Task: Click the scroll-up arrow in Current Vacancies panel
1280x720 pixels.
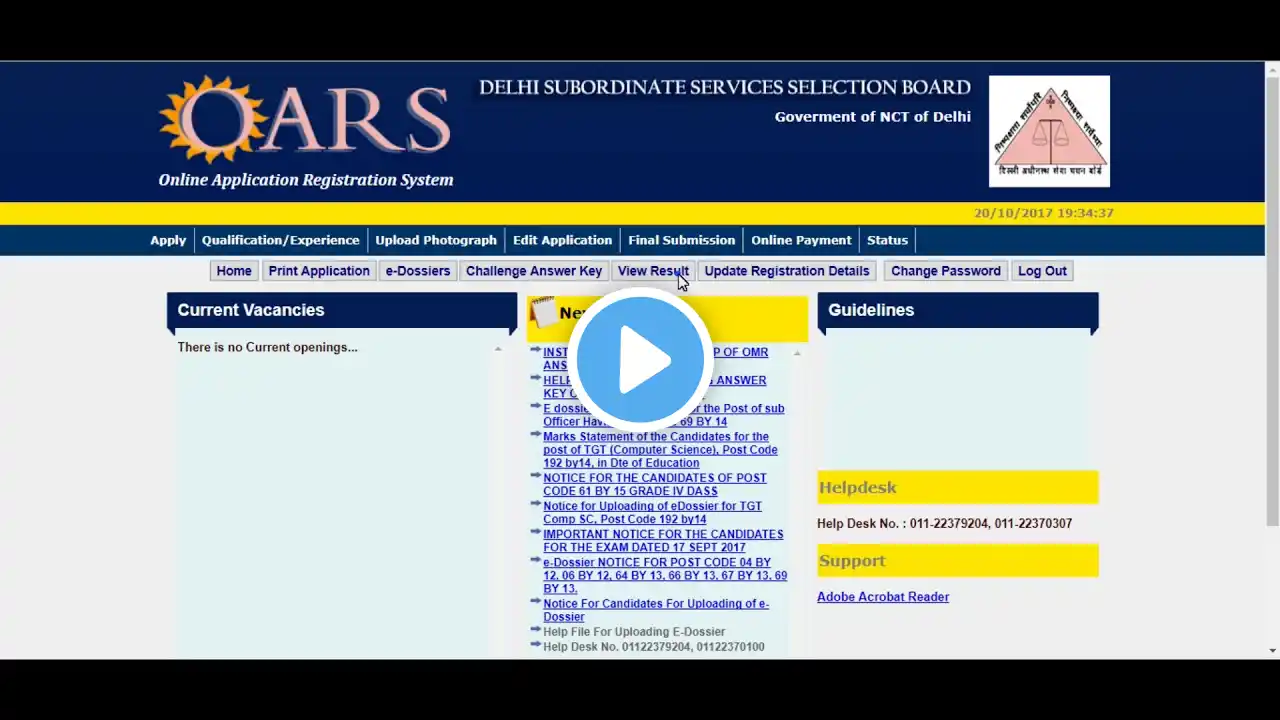Action: (498, 349)
